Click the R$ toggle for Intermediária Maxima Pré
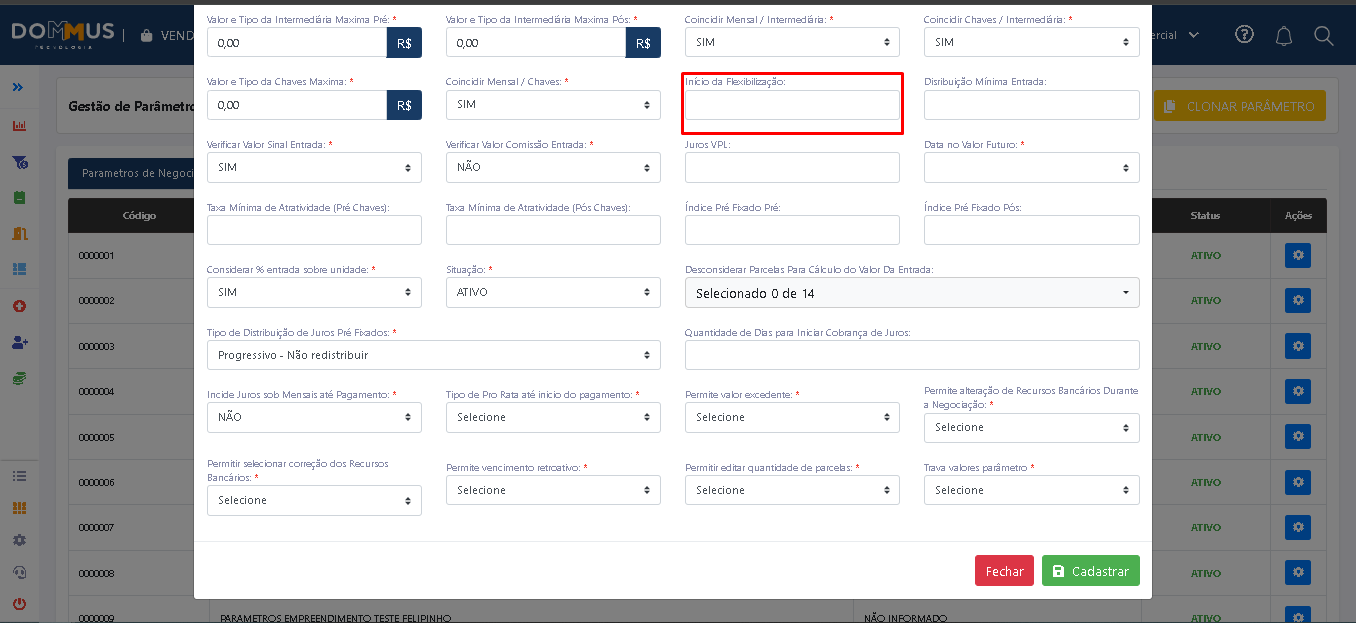1356x623 pixels. click(x=404, y=43)
